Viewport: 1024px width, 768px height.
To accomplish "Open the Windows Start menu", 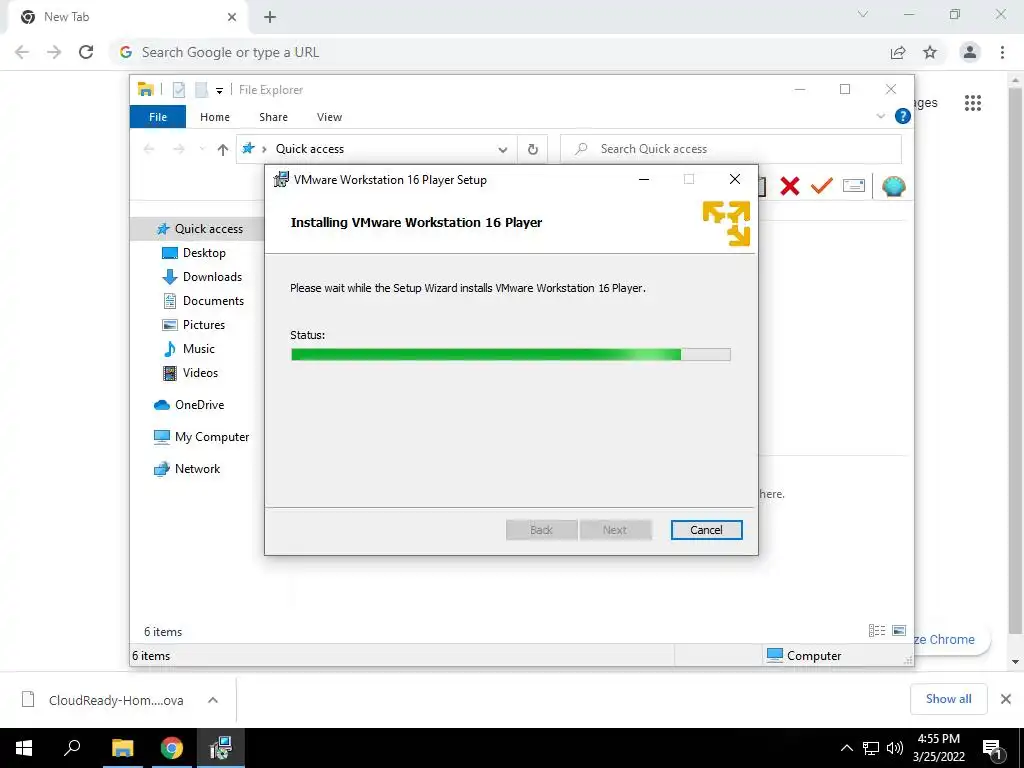I will coord(24,748).
